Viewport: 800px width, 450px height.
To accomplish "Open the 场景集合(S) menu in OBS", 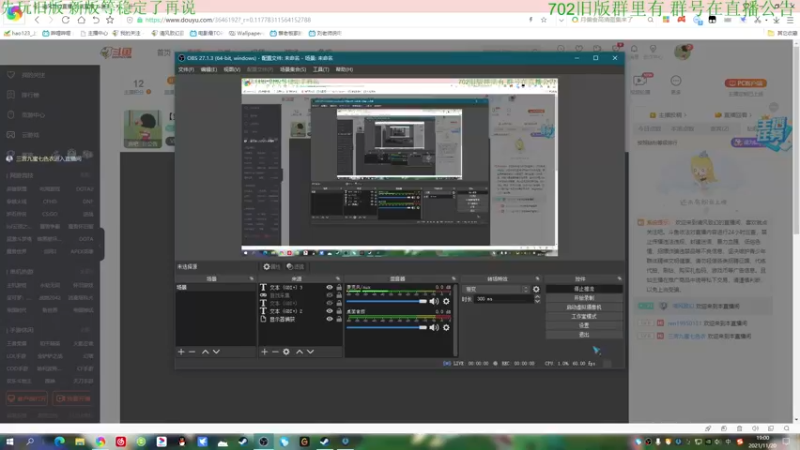I will (x=293, y=69).
